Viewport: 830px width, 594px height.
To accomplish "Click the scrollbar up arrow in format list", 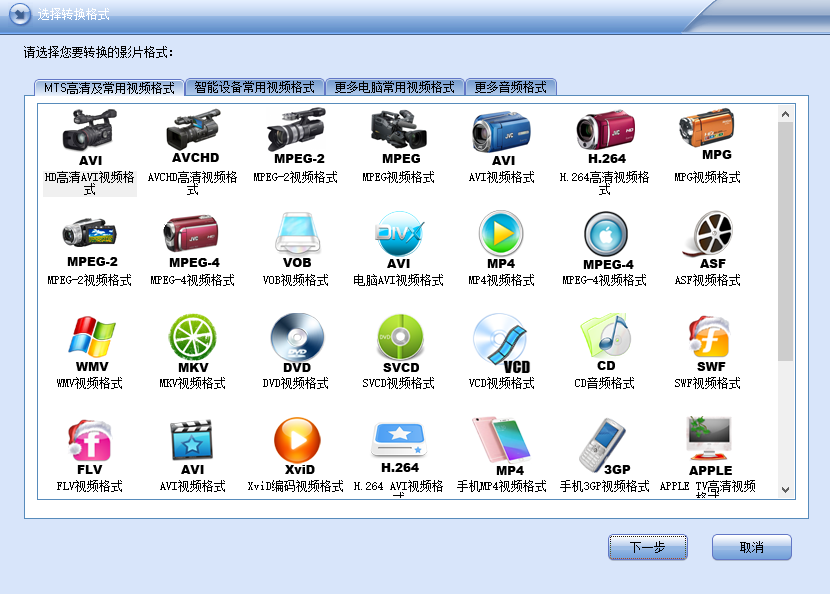I will (x=786, y=114).
